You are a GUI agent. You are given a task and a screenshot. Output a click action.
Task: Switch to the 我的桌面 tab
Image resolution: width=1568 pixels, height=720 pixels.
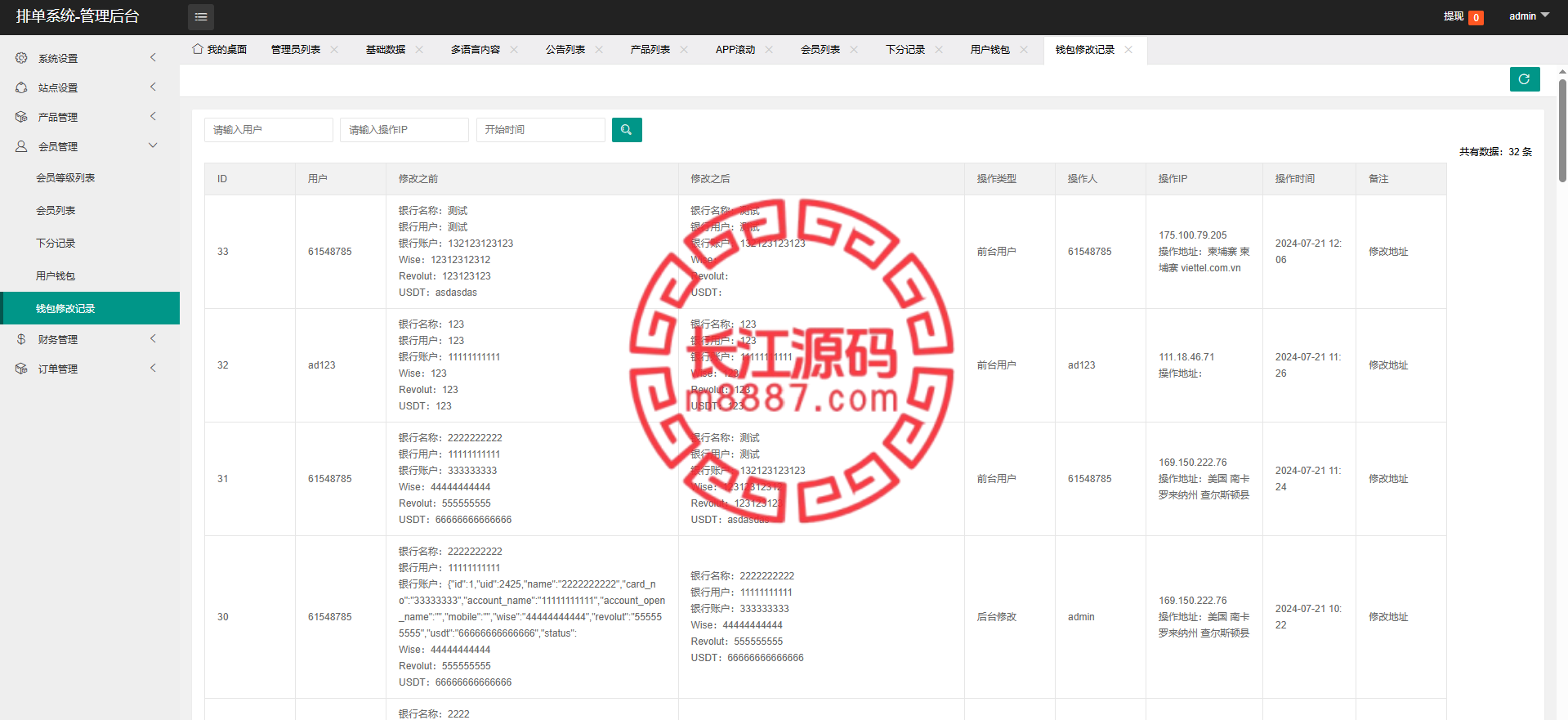(x=220, y=50)
